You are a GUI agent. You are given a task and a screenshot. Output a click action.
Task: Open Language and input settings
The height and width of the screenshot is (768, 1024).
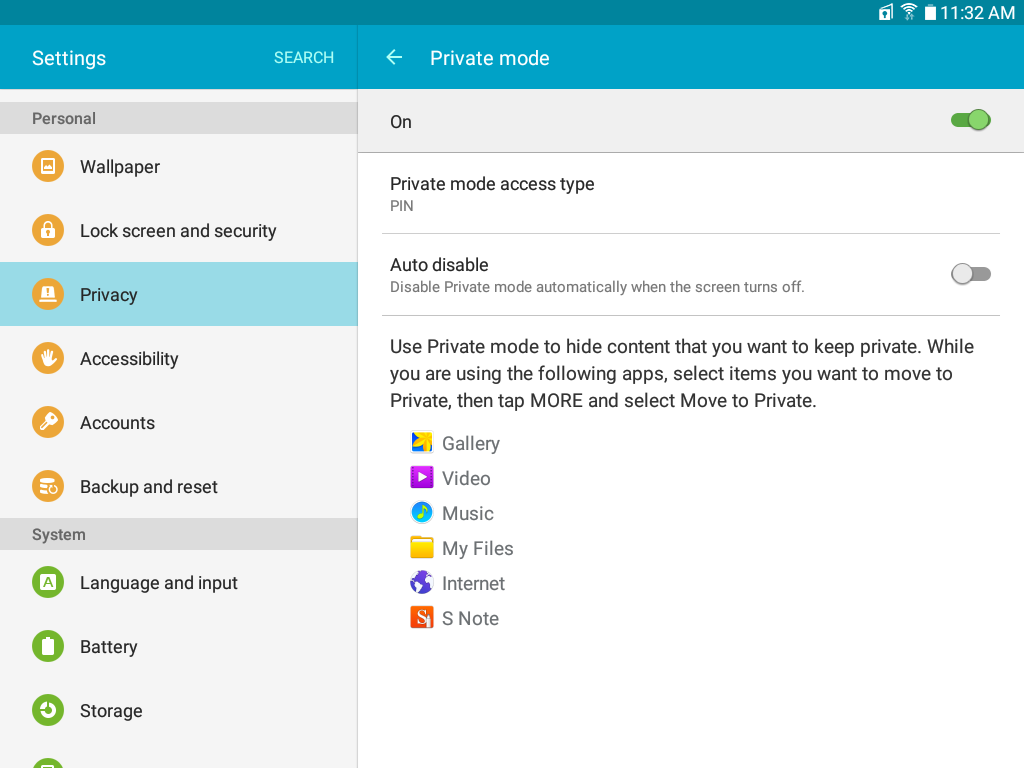click(x=179, y=582)
